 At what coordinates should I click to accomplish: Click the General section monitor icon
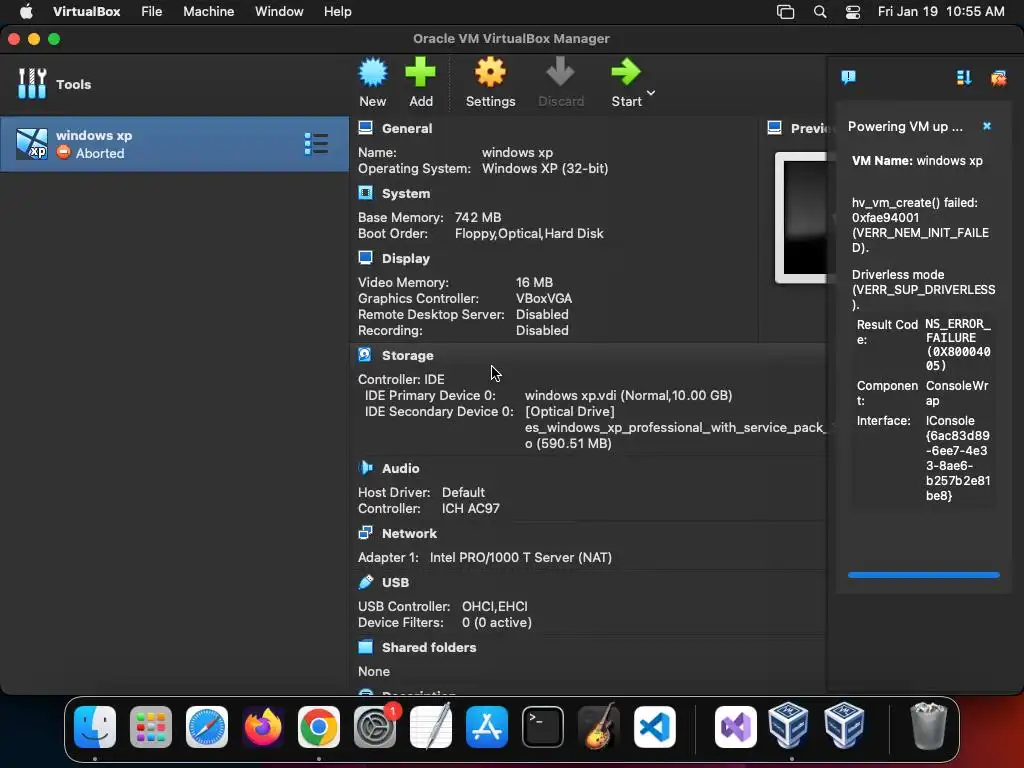tap(366, 128)
